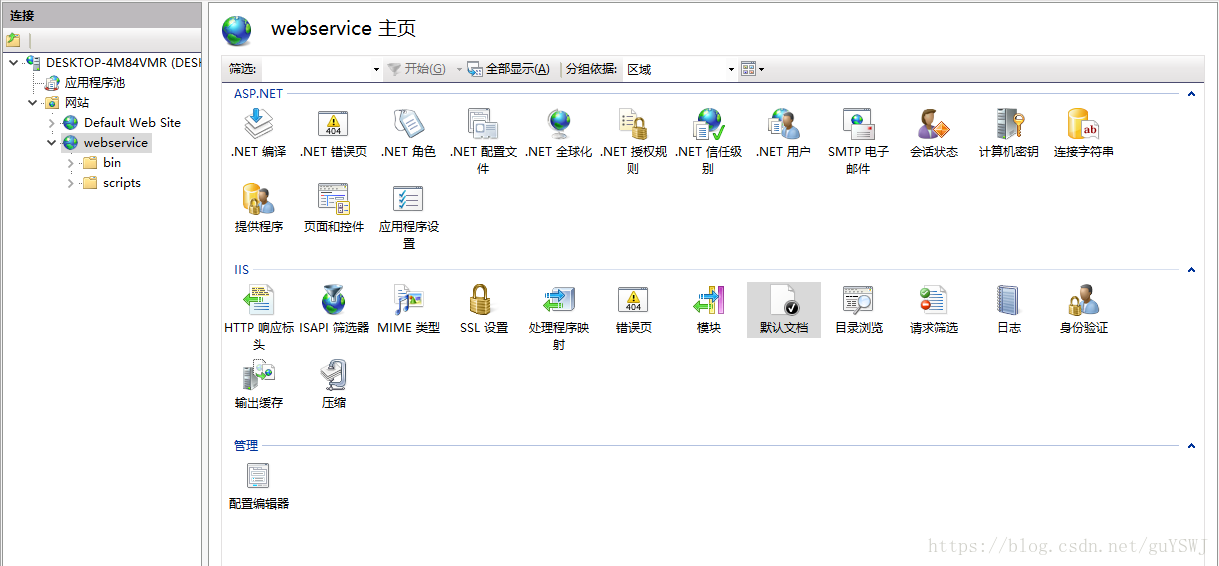Open the .NET 配置文件 feature
Screen dimensions: 1219x566
483,141
